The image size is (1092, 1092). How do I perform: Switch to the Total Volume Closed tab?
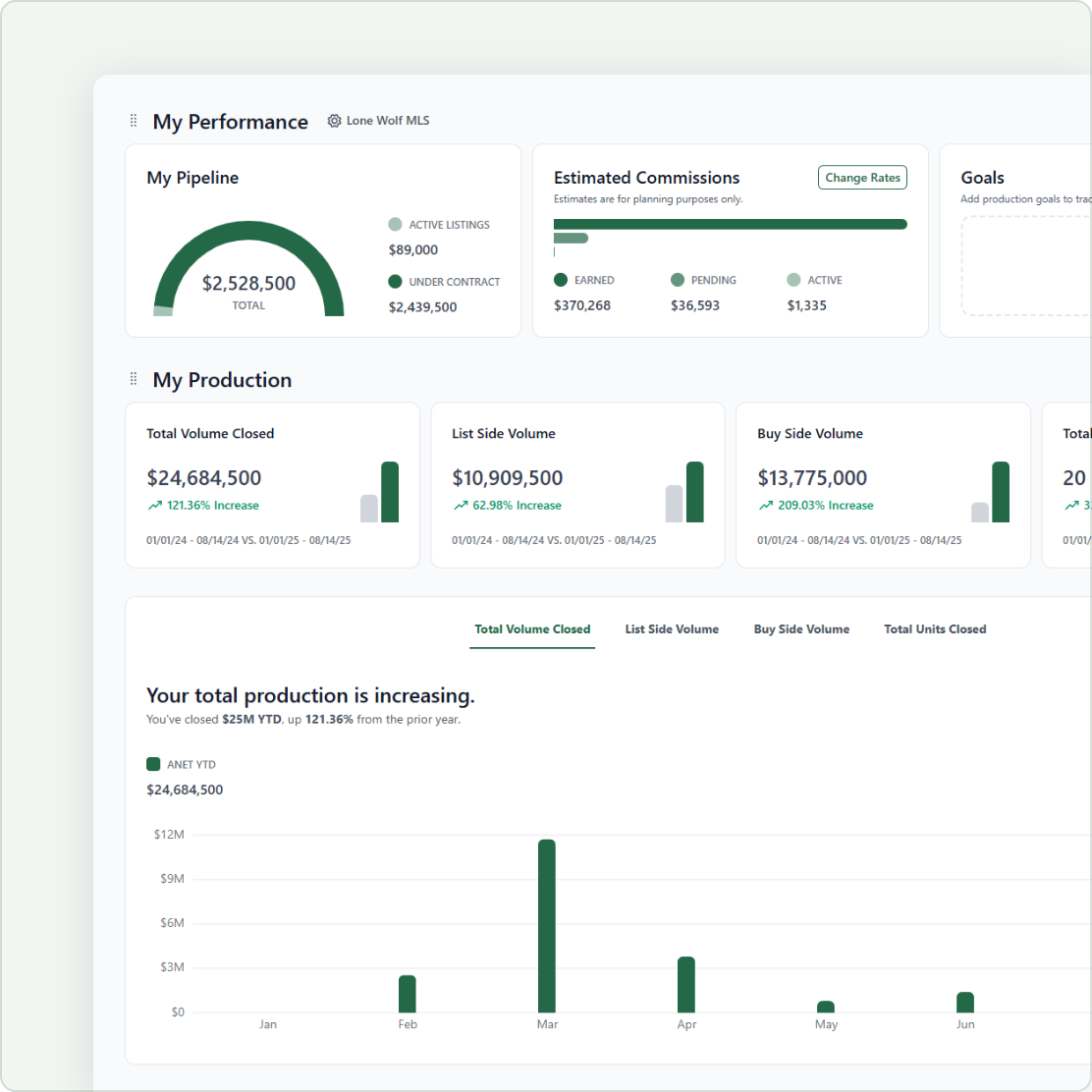point(532,628)
